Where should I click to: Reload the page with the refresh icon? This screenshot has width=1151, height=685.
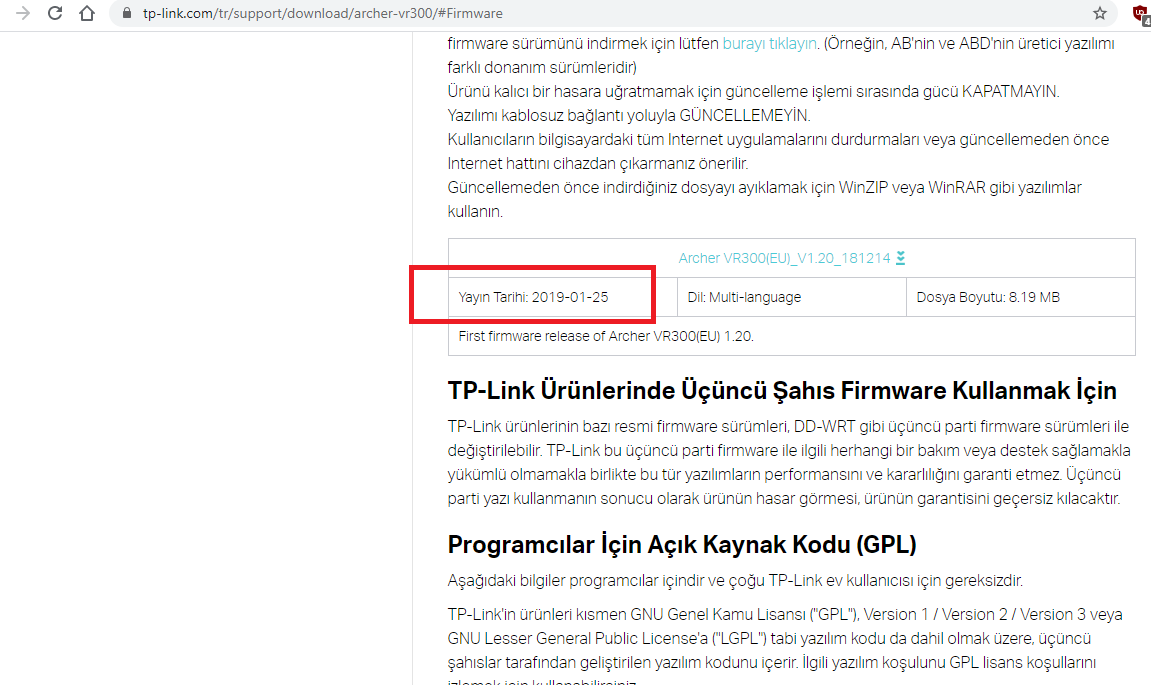55,13
